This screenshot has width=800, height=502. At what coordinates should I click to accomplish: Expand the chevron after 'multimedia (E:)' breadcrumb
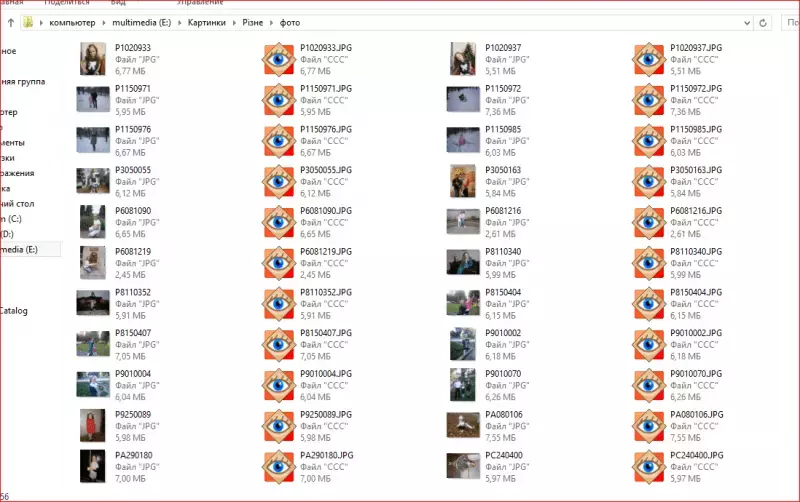[180, 23]
